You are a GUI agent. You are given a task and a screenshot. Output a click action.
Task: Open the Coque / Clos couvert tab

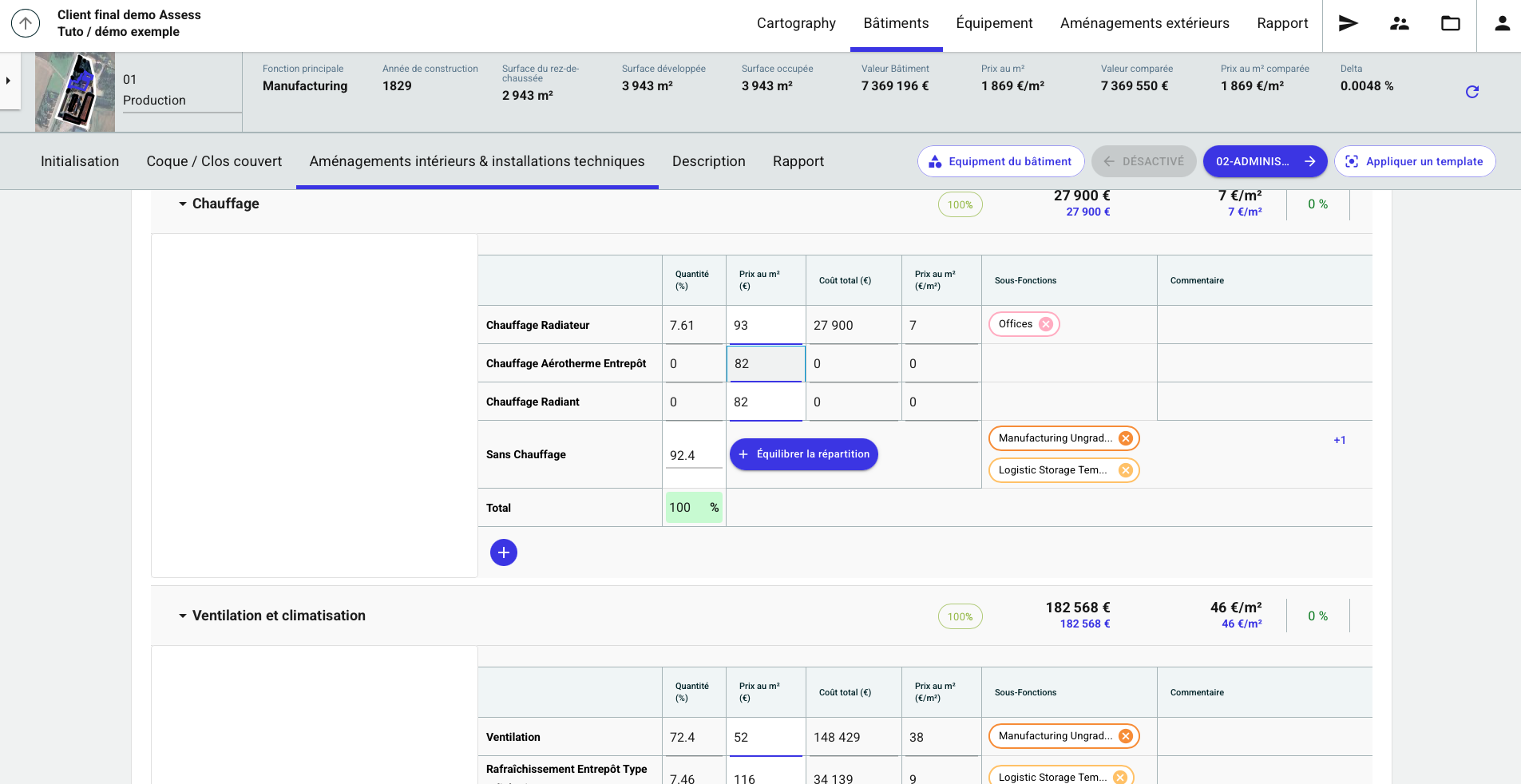tap(214, 161)
